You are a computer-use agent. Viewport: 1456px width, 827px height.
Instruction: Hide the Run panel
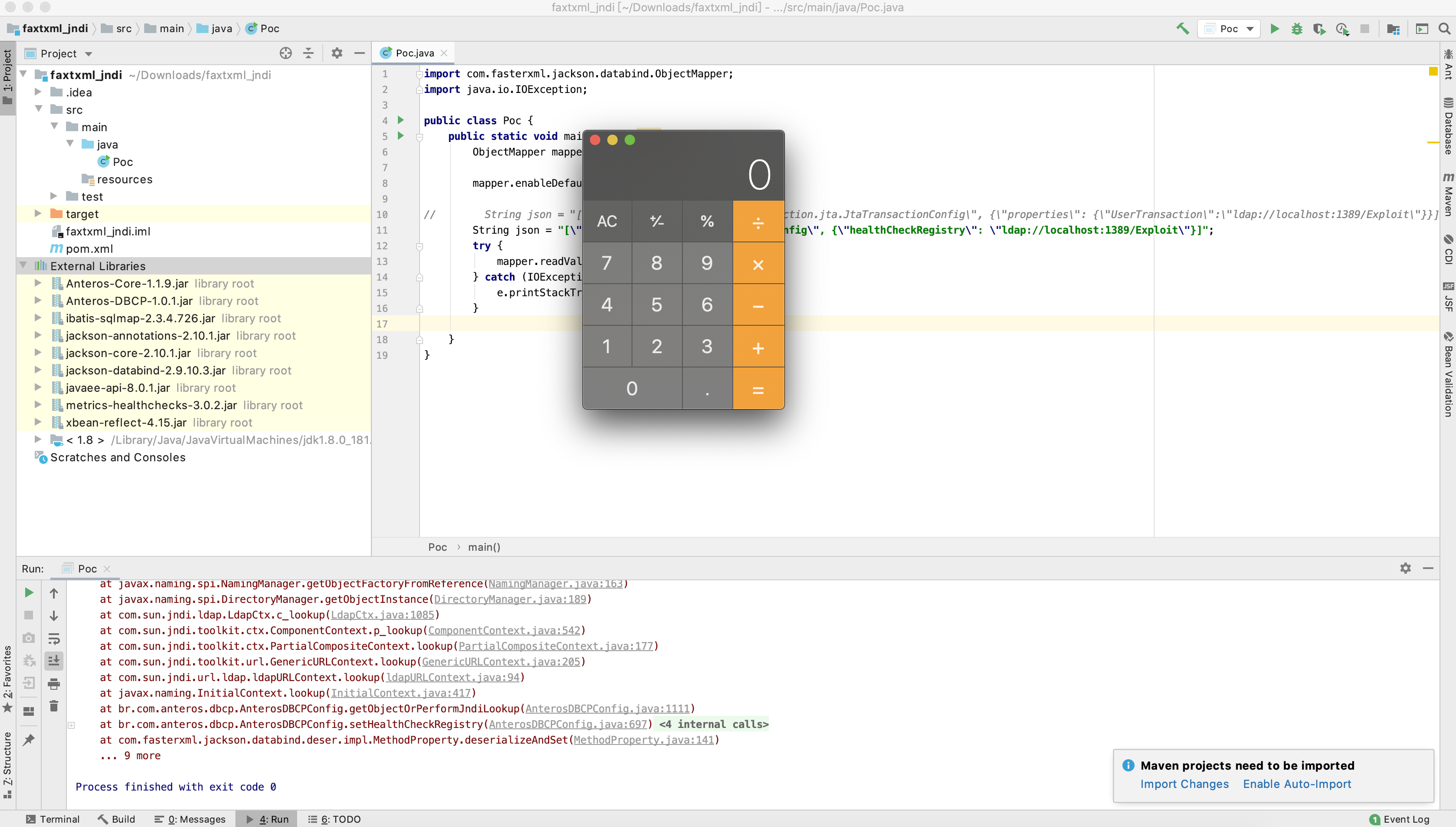pos(1428,568)
